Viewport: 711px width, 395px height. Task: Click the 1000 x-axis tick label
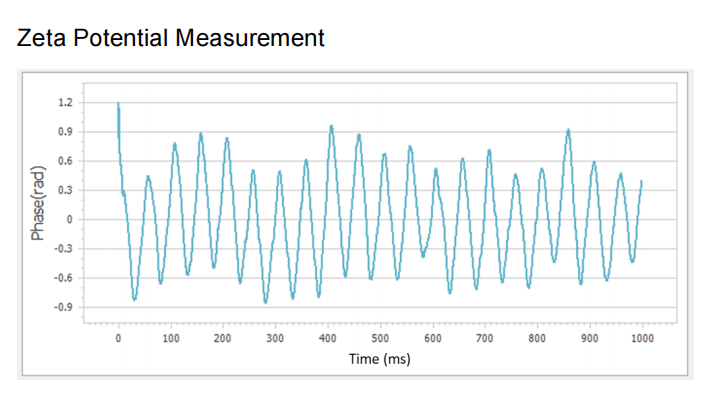tap(642, 338)
